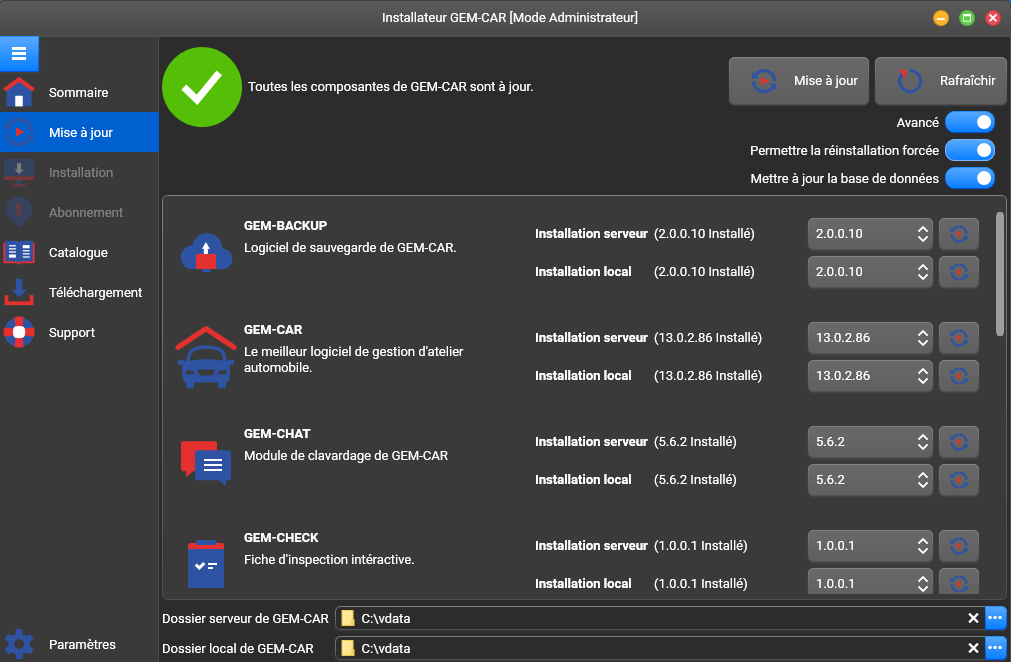Click the Support lifebuoy icon

pos(19,332)
